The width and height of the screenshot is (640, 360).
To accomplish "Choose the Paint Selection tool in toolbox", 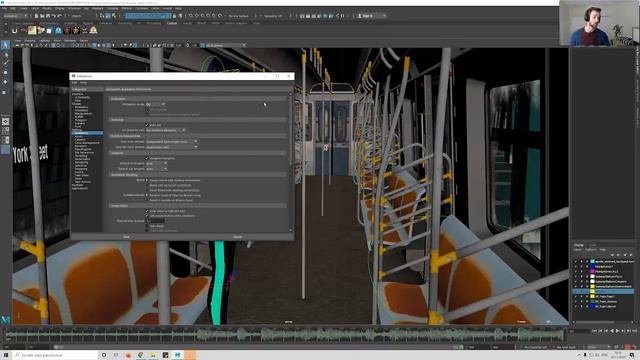I will click(x=5, y=63).
